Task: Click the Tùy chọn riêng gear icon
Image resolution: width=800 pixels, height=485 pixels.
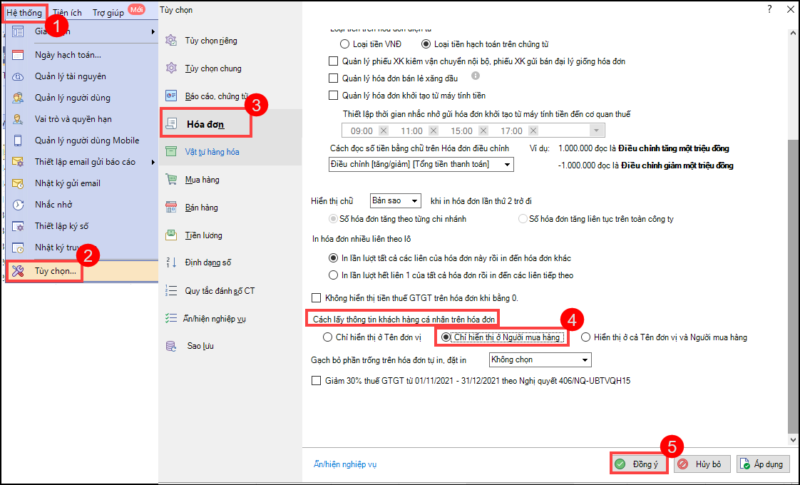Action: tap(171, 40)
